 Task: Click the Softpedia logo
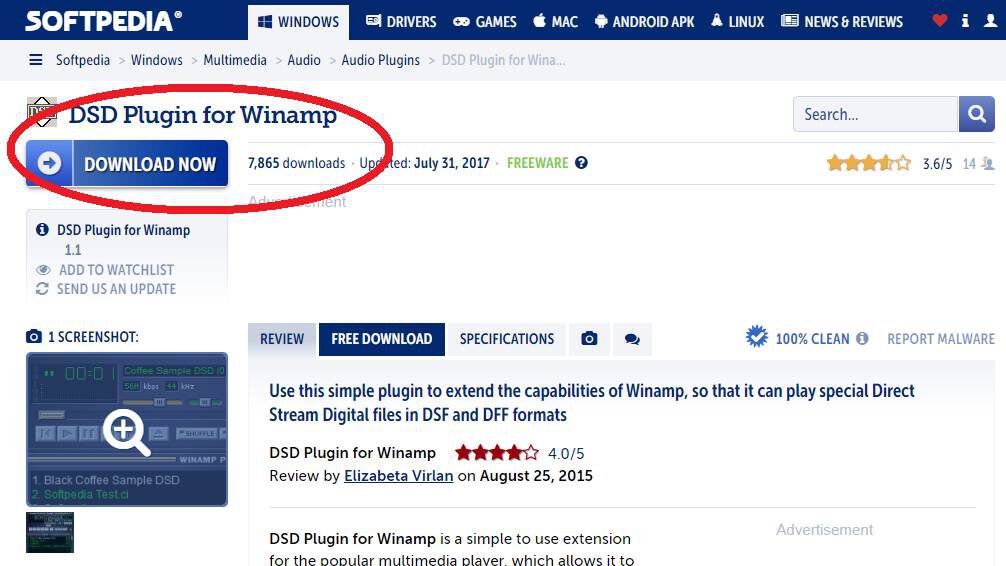[103, 21]
